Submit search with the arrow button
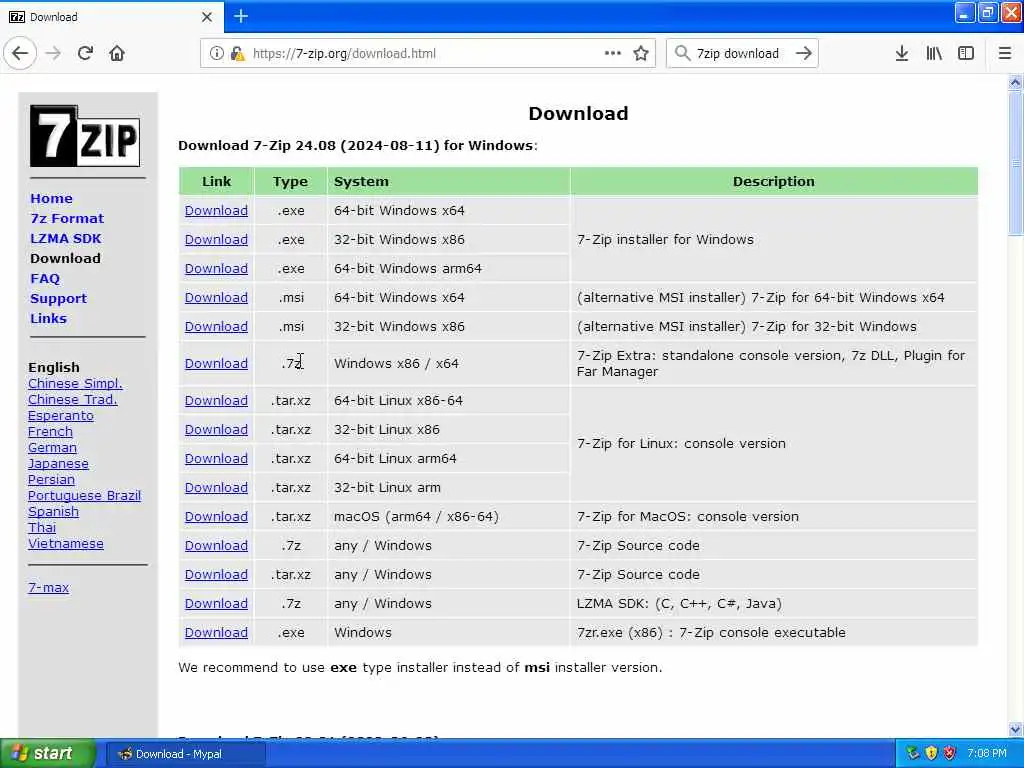 click(804, 53)
